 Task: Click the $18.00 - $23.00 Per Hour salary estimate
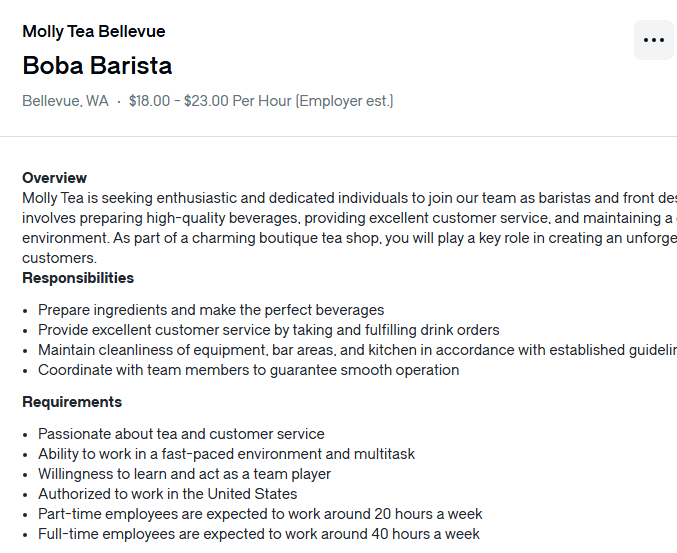tap(261, 101)
